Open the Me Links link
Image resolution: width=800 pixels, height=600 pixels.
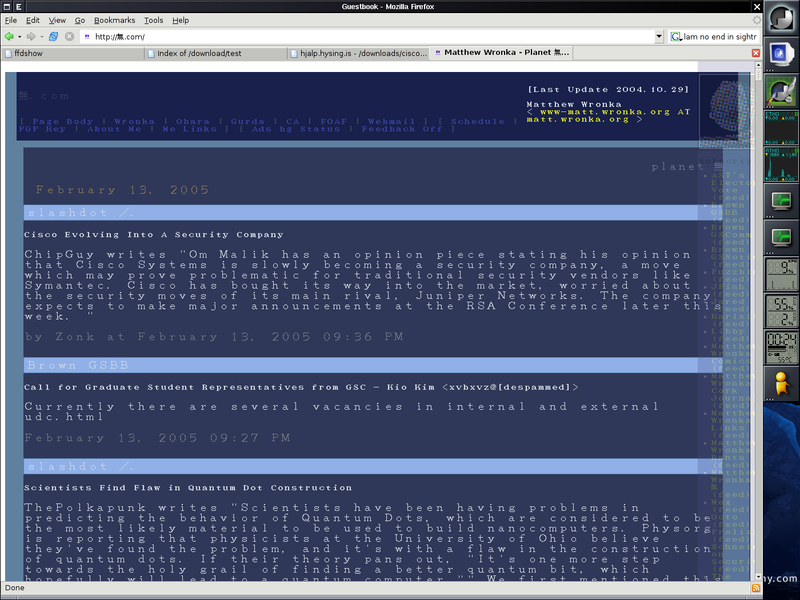189,129
